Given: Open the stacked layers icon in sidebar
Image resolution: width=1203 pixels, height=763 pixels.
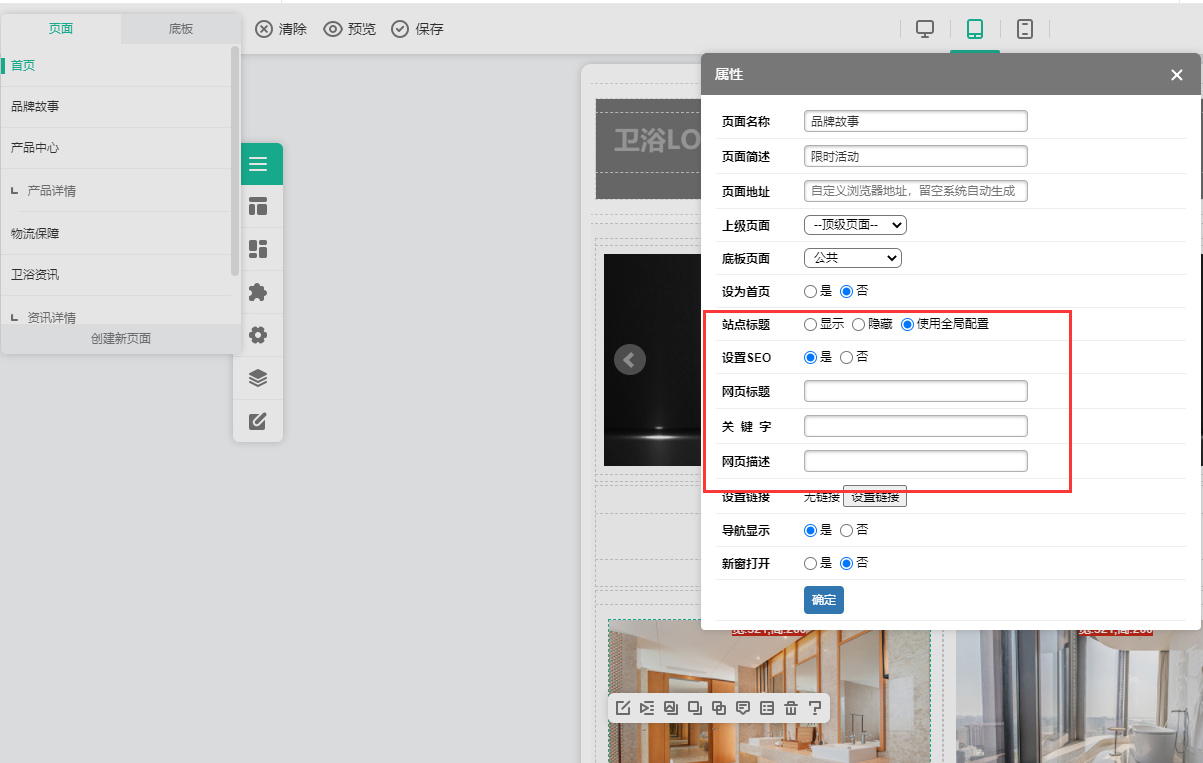Looking at the screenshot, I should (x=258, y=378).
